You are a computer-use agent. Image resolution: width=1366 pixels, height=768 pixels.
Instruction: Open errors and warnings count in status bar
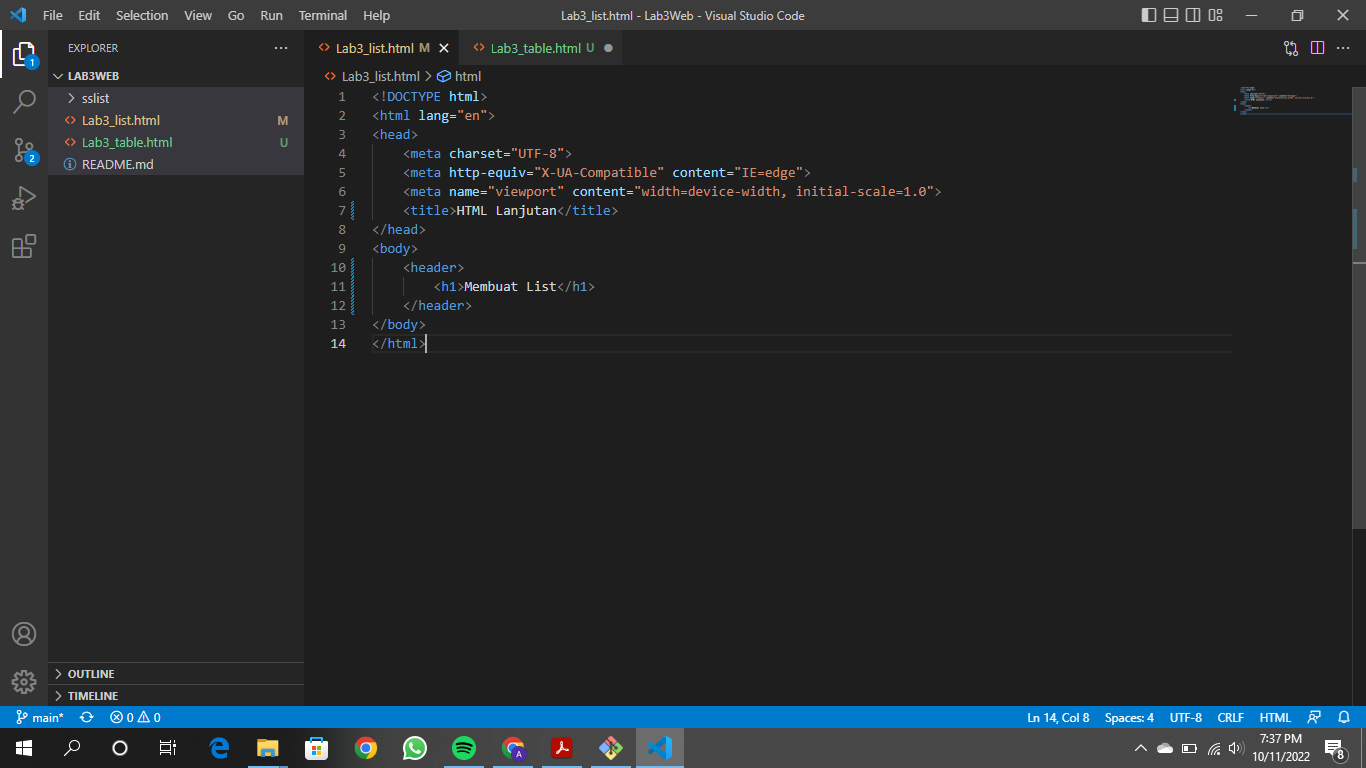click(x=135, y=718)
